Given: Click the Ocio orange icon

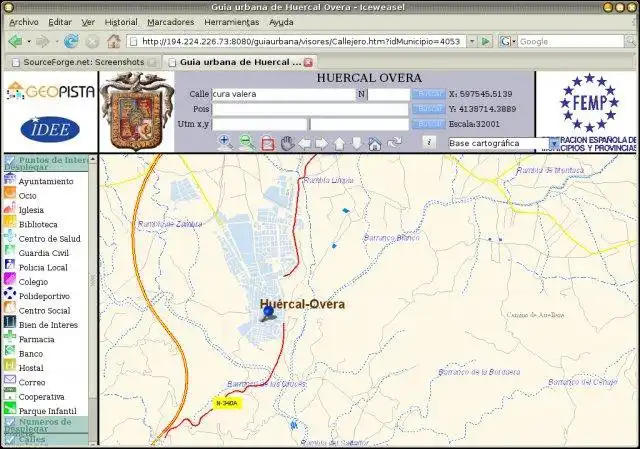Looking at the screenshot, I should [x=9, y=193].
